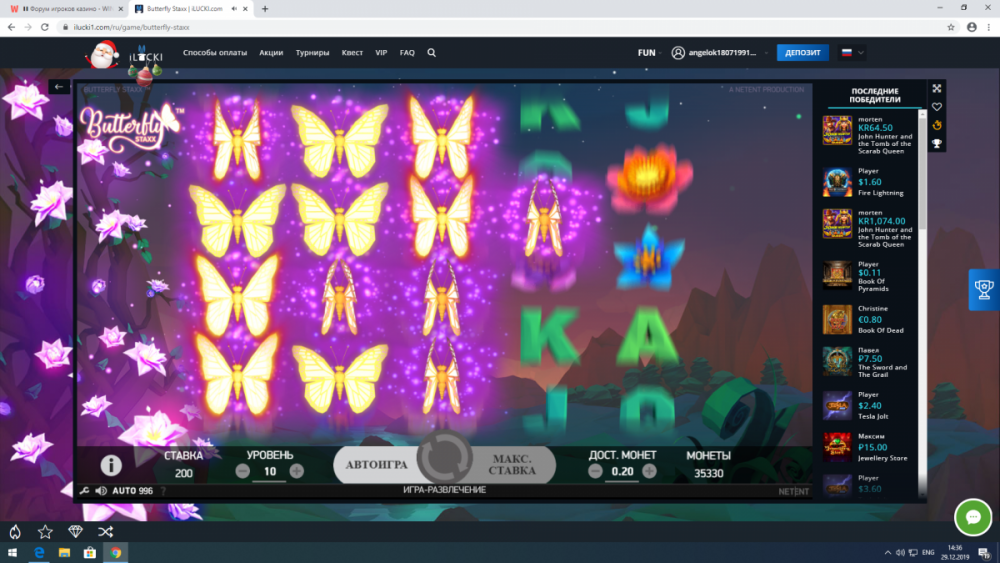Increase coin value with plus button
The image size is (1000, 563).
coord(649,471)
